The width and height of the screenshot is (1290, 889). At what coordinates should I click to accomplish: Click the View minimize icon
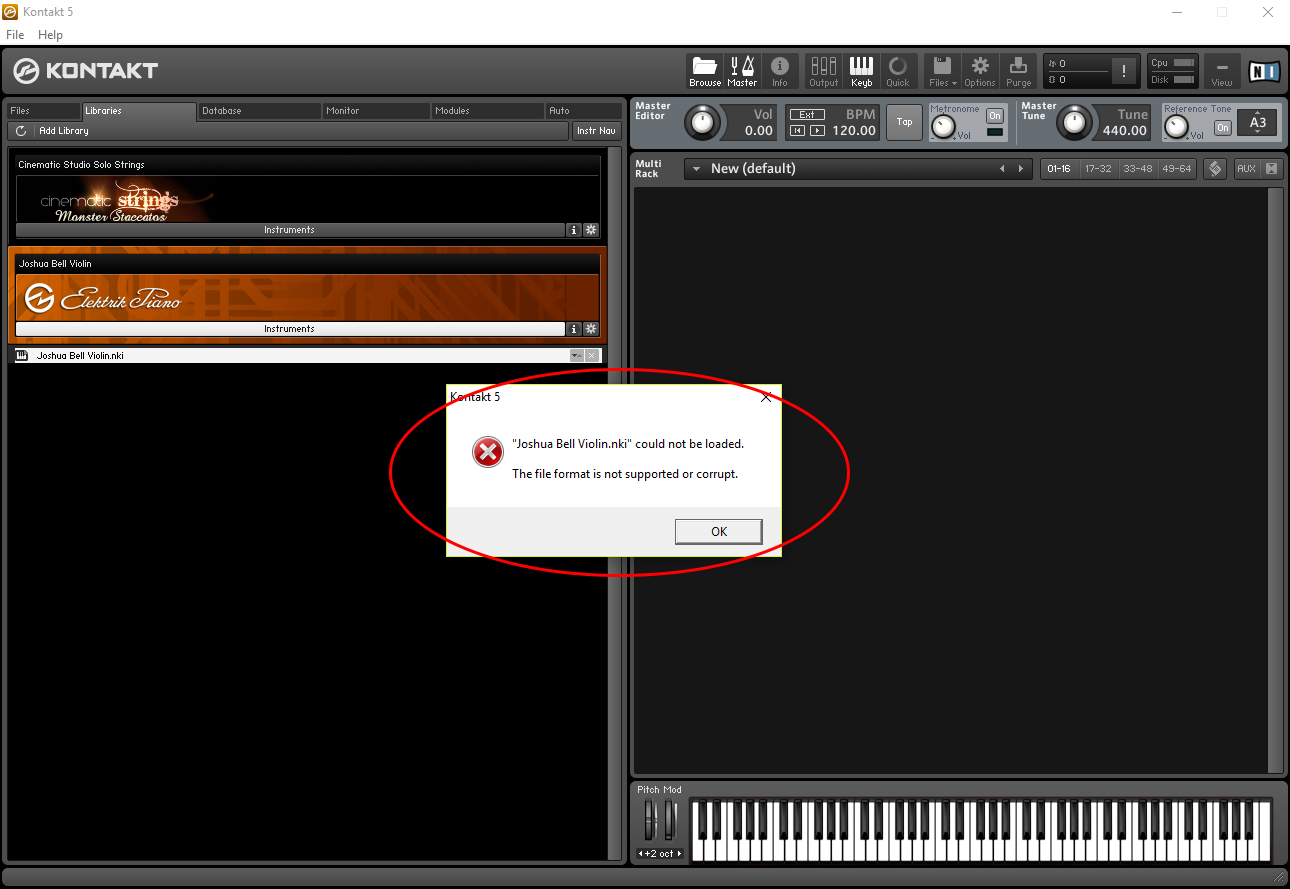(x=1222, y=71)
